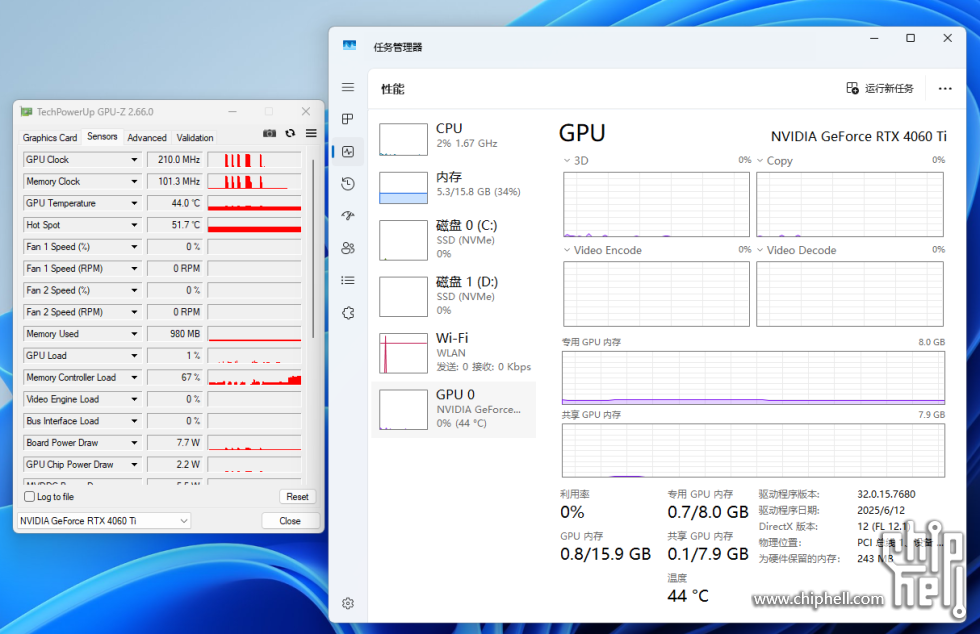Click the GPU Clock history graph
Image resolution: width=980 pixels, height=634 pixels.
click(254, 160)
